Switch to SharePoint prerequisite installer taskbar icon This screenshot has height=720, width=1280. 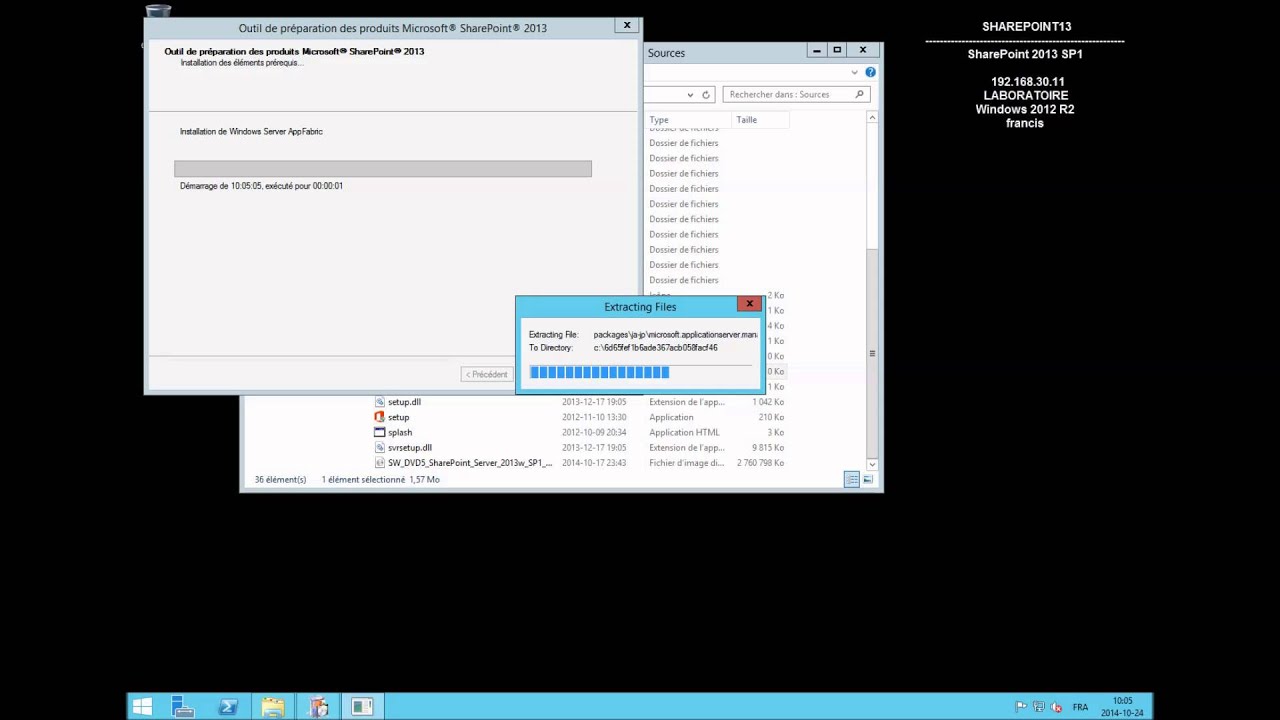tap(318, 707)
